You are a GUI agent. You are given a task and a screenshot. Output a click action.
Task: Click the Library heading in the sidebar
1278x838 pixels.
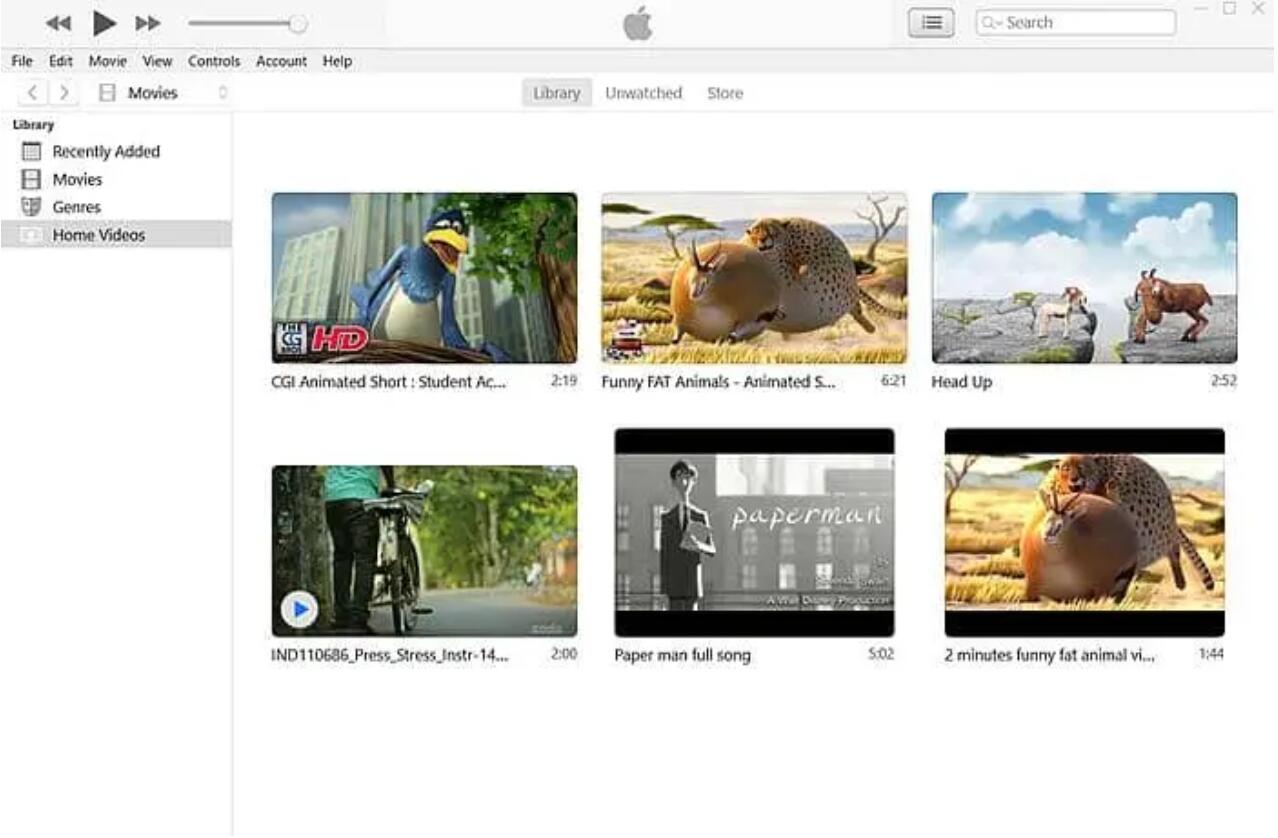tap(33, 125)
